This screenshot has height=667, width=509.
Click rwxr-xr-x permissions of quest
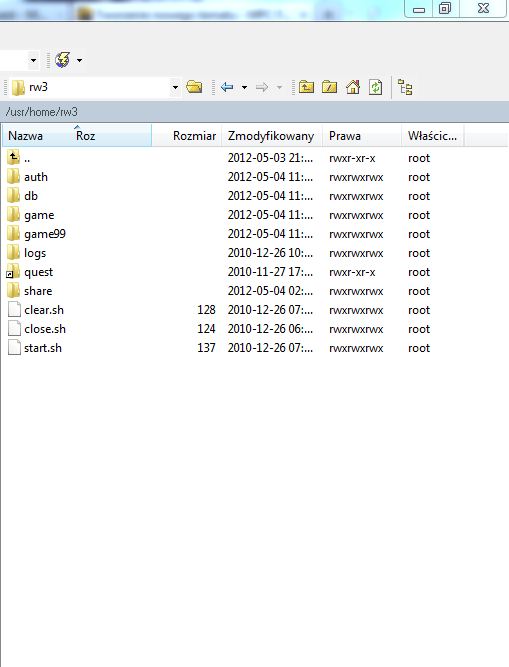click(x=352, y=272)
